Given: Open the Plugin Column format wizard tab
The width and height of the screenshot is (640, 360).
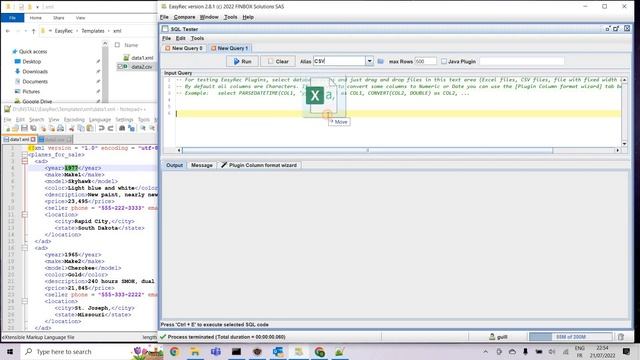Looking at the screenshot, I should (x=259, y=165).
